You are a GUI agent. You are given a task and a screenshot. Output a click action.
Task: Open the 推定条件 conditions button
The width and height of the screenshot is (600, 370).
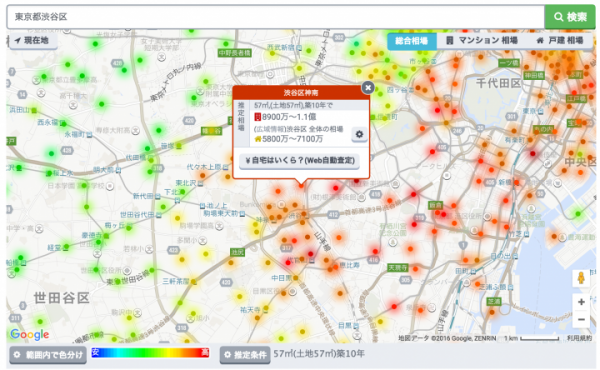[x=245, y=355]
